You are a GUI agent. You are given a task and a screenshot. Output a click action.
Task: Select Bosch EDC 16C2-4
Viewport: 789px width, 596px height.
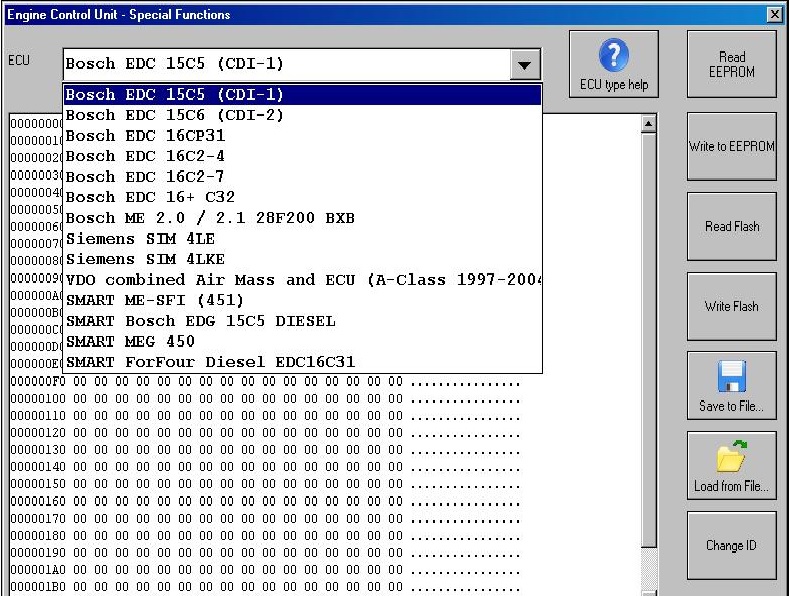coord(302,156)
